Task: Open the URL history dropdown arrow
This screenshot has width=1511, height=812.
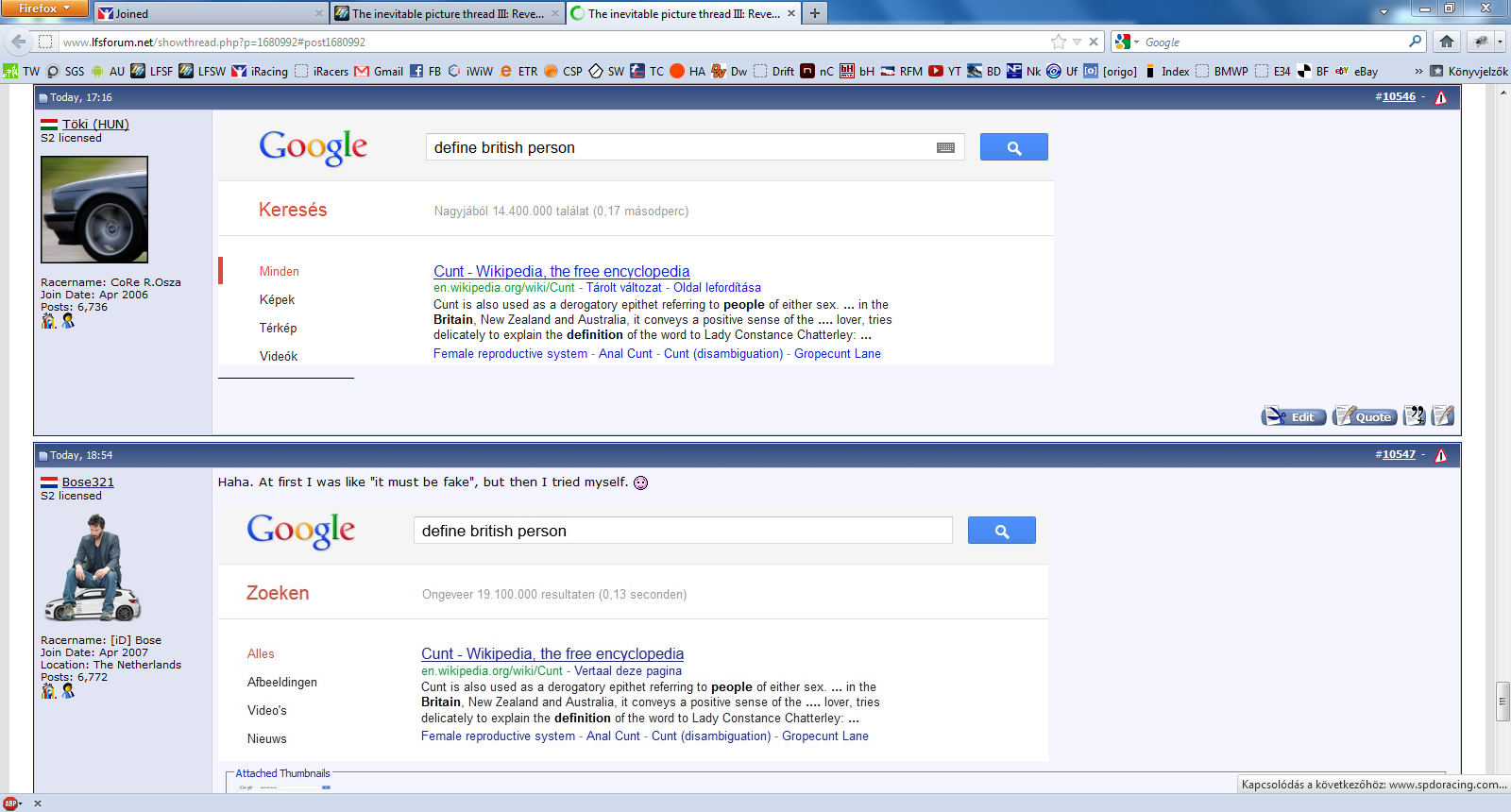Action: coord(1077,42)
